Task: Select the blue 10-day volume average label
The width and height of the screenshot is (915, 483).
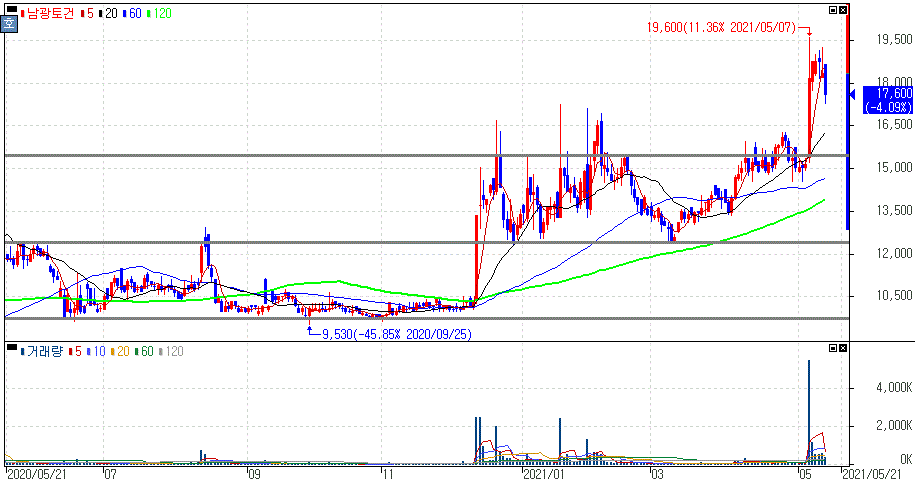Action: point(96,351)
